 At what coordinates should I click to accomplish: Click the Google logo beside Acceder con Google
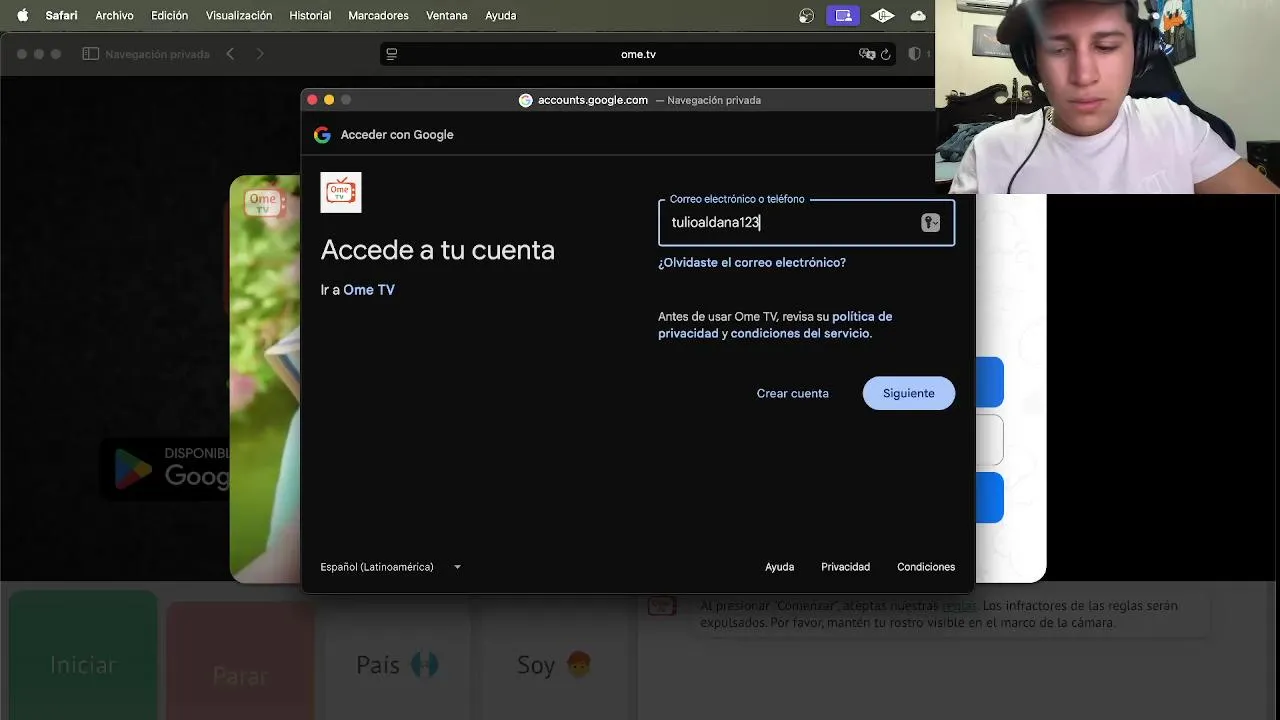(322, 135)
